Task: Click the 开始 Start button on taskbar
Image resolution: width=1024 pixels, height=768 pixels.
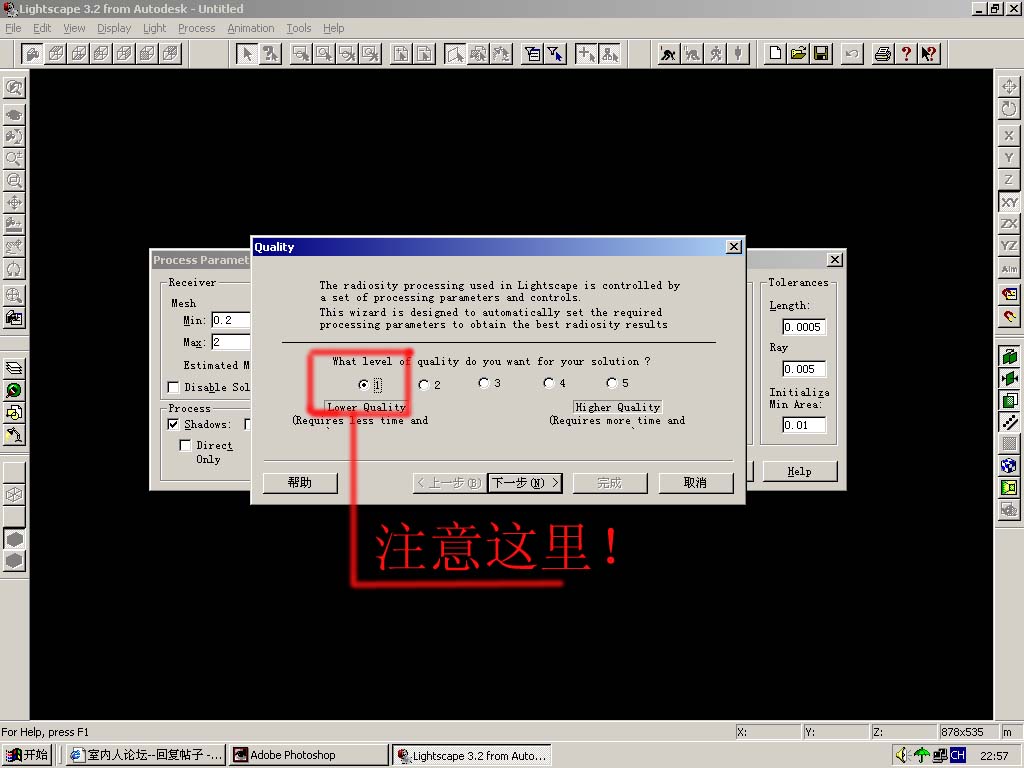Action: click(x=27, y=755)
